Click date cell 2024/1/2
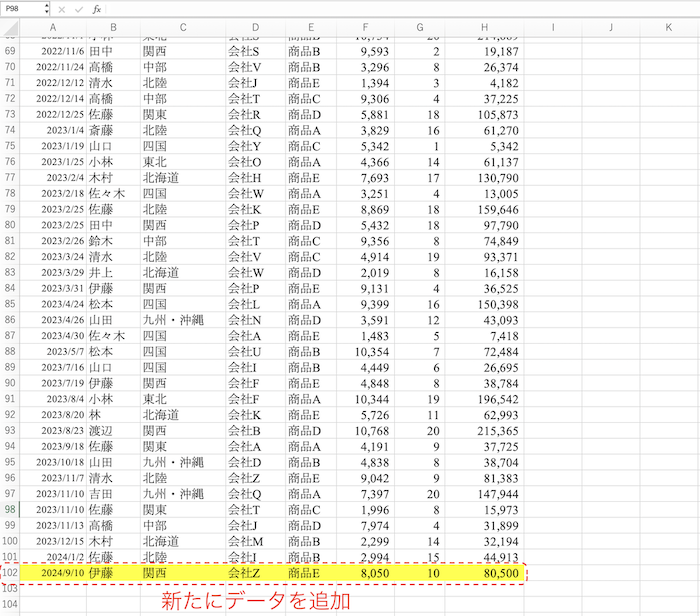700x616 pixels. coord(53,557)
